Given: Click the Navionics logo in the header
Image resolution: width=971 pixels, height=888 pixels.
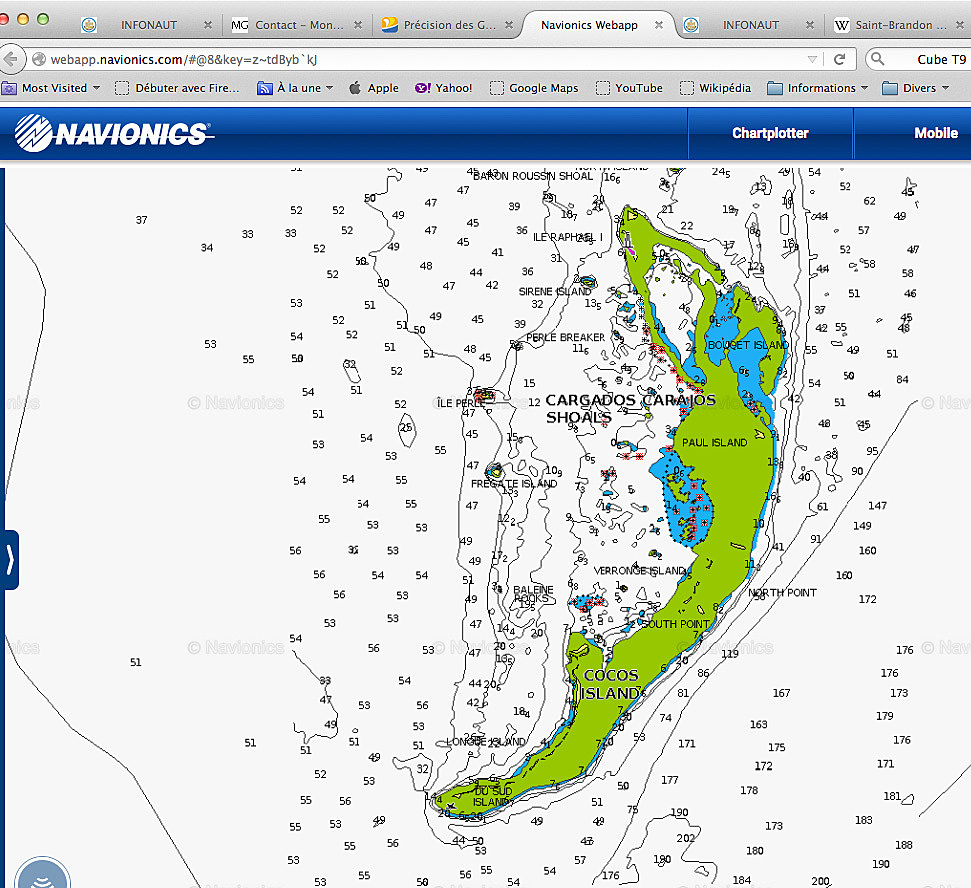Looking at the screenshot, I should [x=113, y=133].
